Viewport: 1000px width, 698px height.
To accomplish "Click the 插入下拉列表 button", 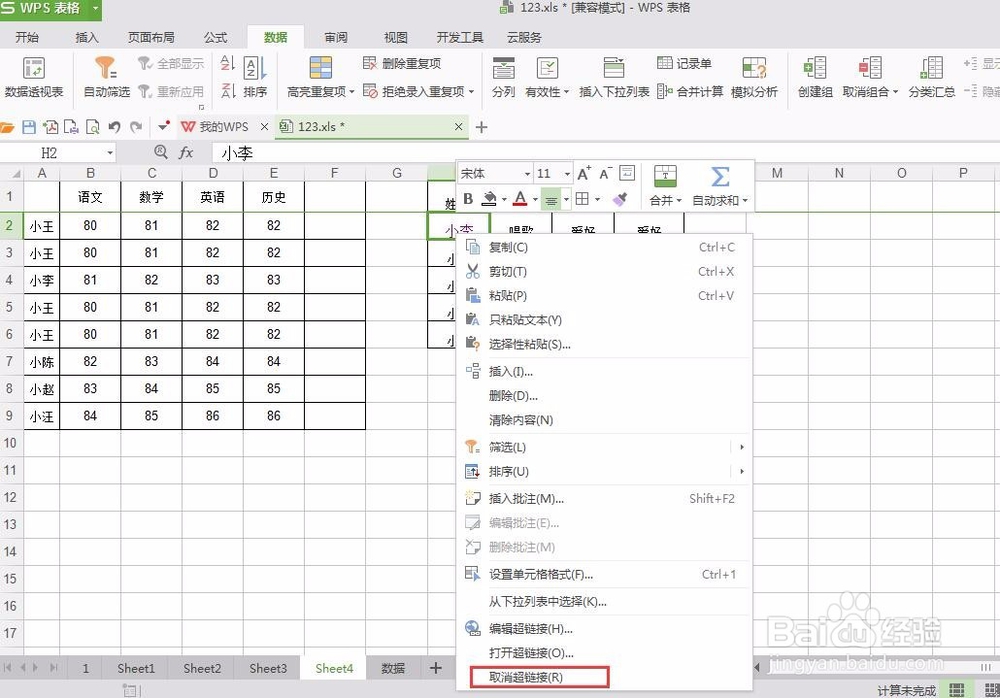I will coord(615,78).
